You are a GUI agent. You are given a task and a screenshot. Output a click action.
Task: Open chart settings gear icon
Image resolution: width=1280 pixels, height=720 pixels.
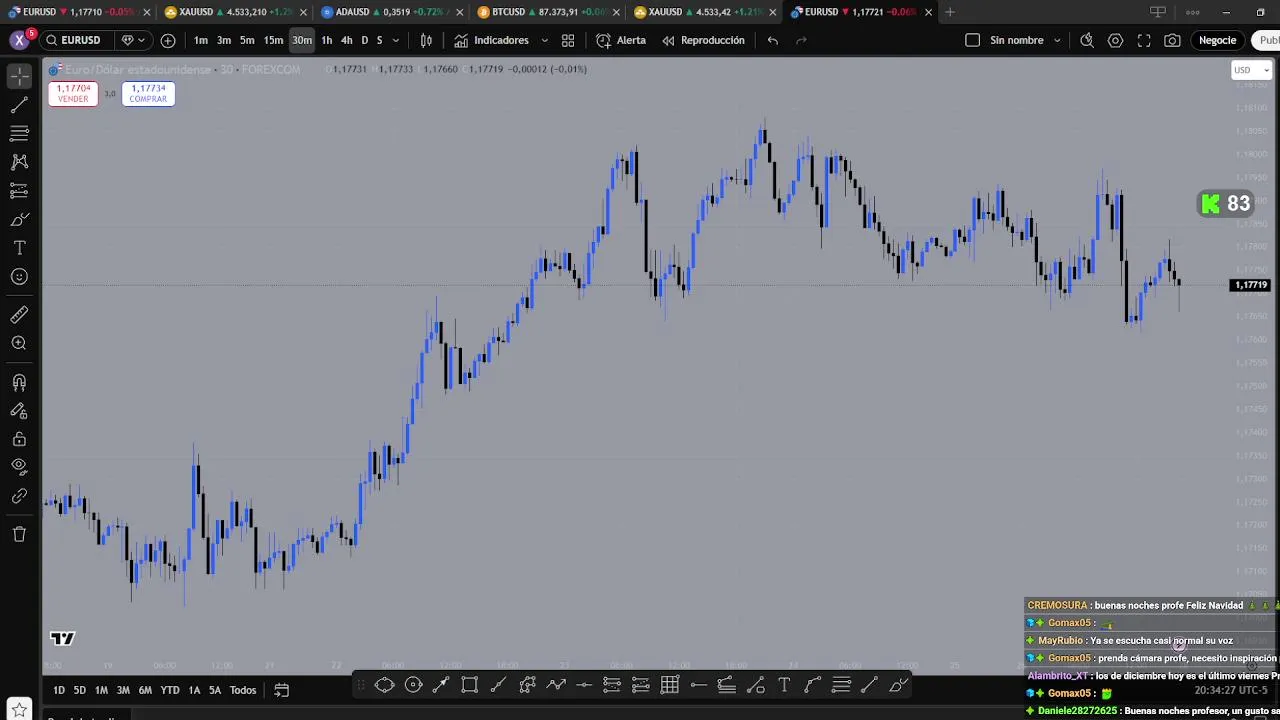[1115, 40]
